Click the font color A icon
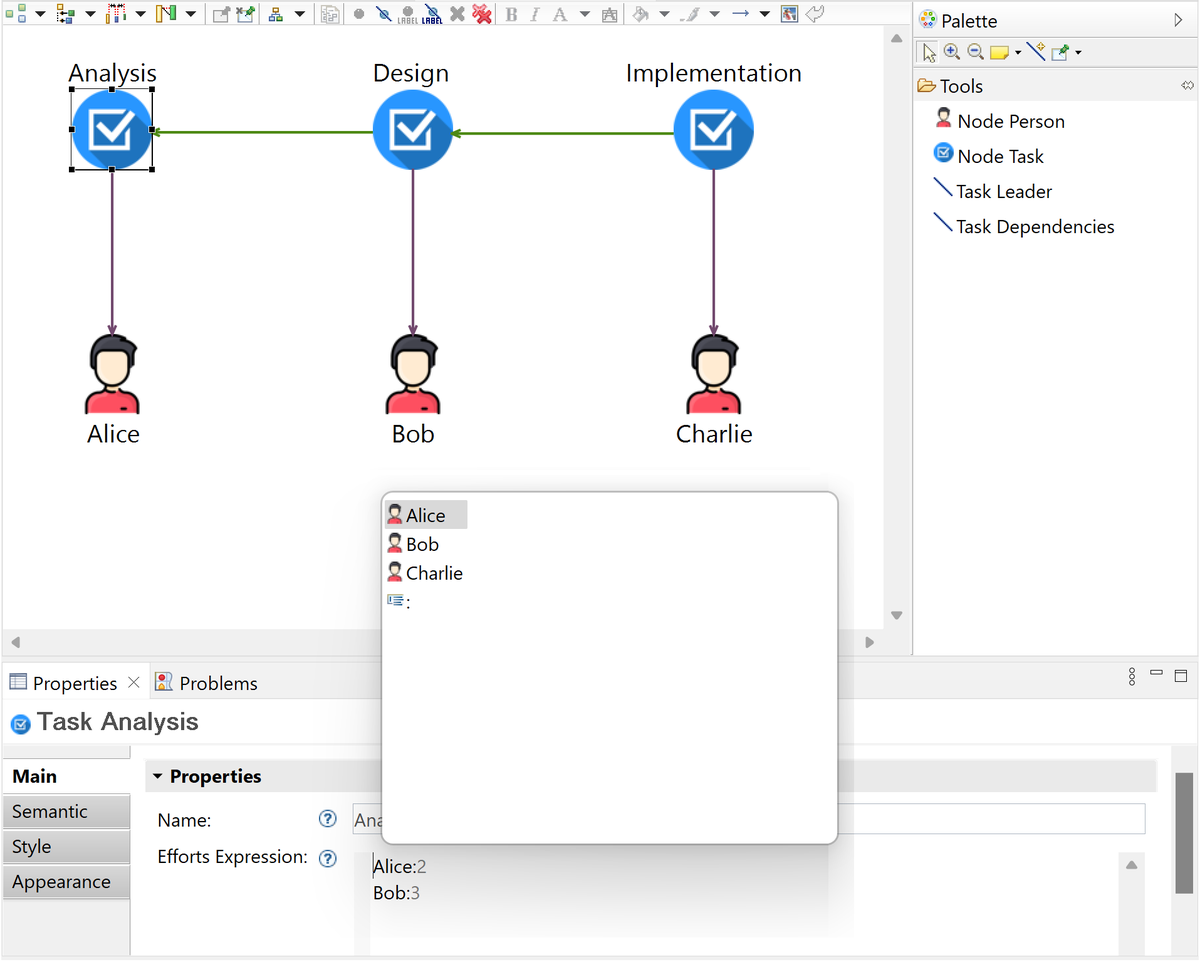1200x962 pixels. [x=559, y=14]
